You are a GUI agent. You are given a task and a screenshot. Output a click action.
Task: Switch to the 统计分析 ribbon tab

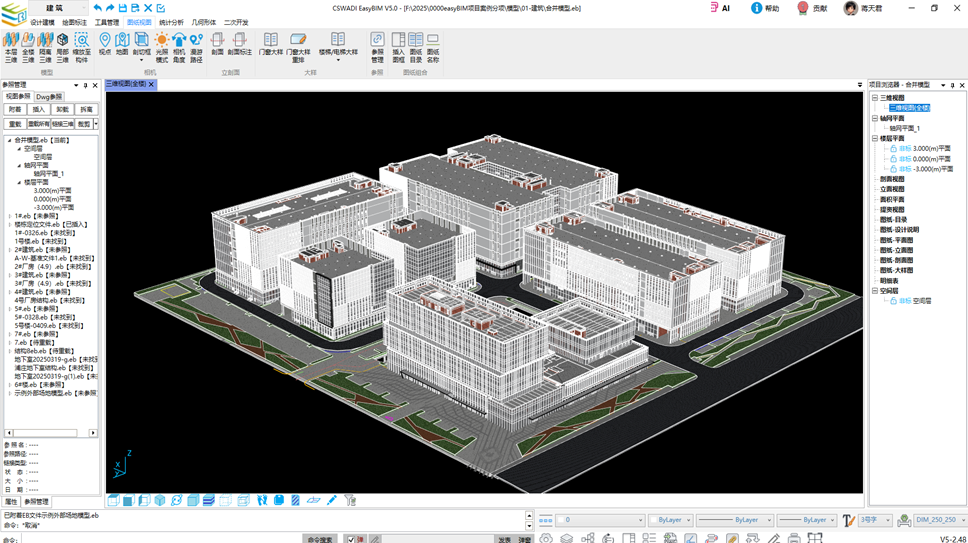click(171, 22)
